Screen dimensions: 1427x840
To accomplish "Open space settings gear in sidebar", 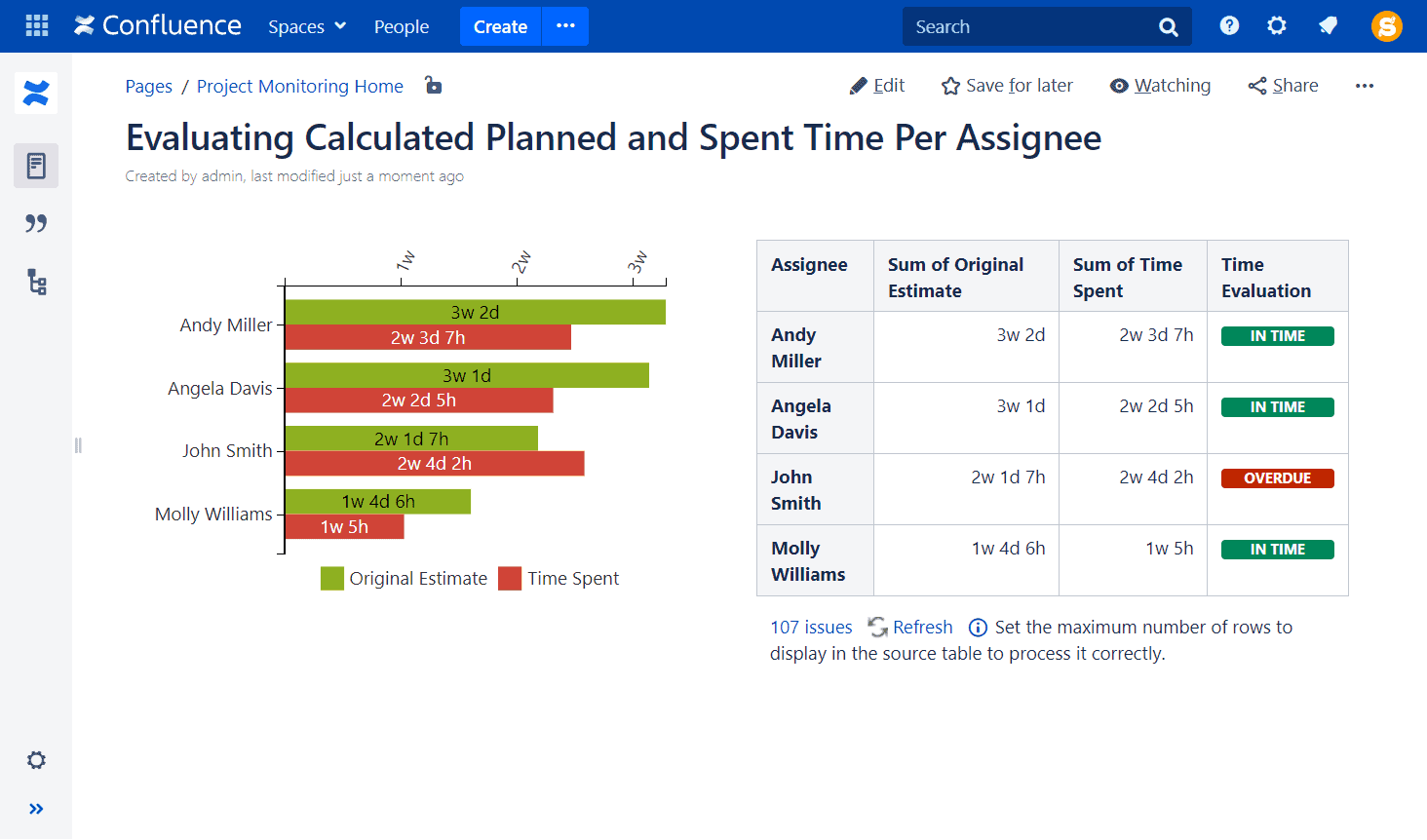I will (x=36, y=760).
